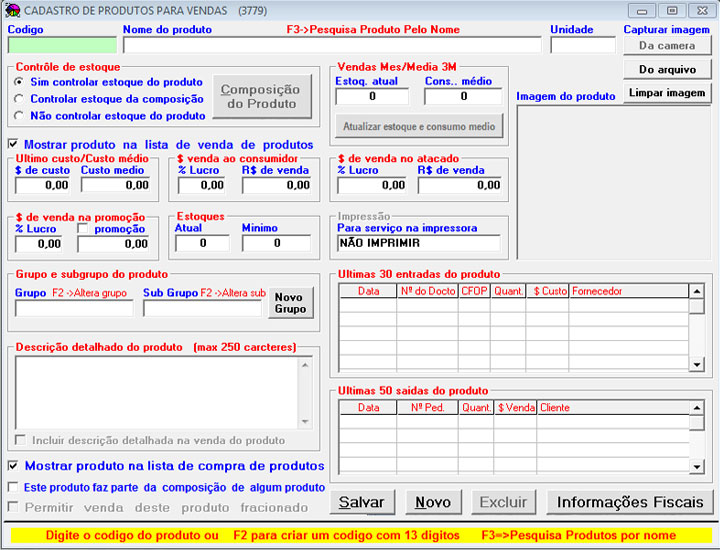Click 'CFOP' column header
This screenshot has height=550, width=720.
click(x=474, y=291)
